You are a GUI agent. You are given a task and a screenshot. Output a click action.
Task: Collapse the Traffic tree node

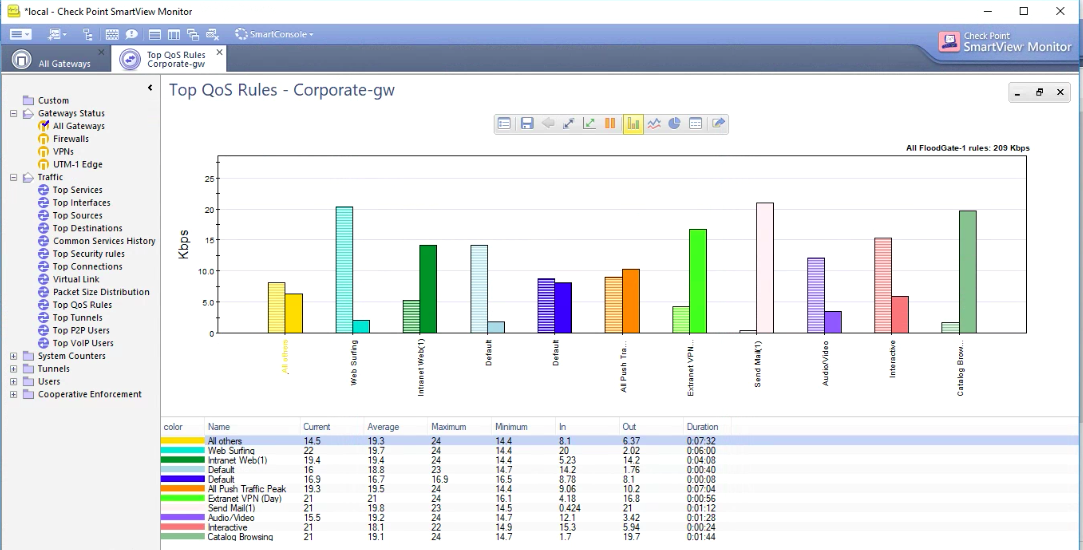[13, 178]
